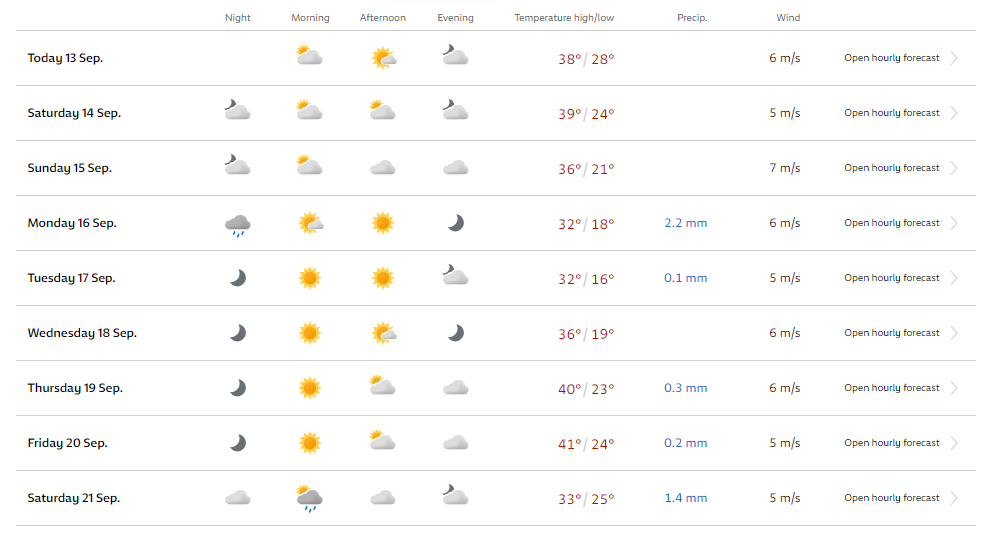993x540 pixels.
Task: Expand Thursday 19 Sep. row chevron
Action: tap(954, 388)
